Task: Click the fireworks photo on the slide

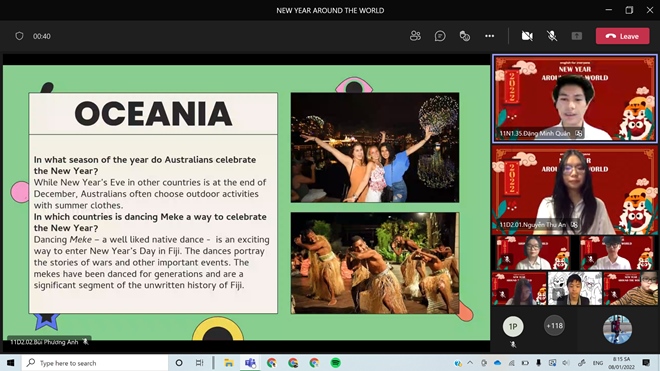Action: pyautogui.click(x=375, y=147)
